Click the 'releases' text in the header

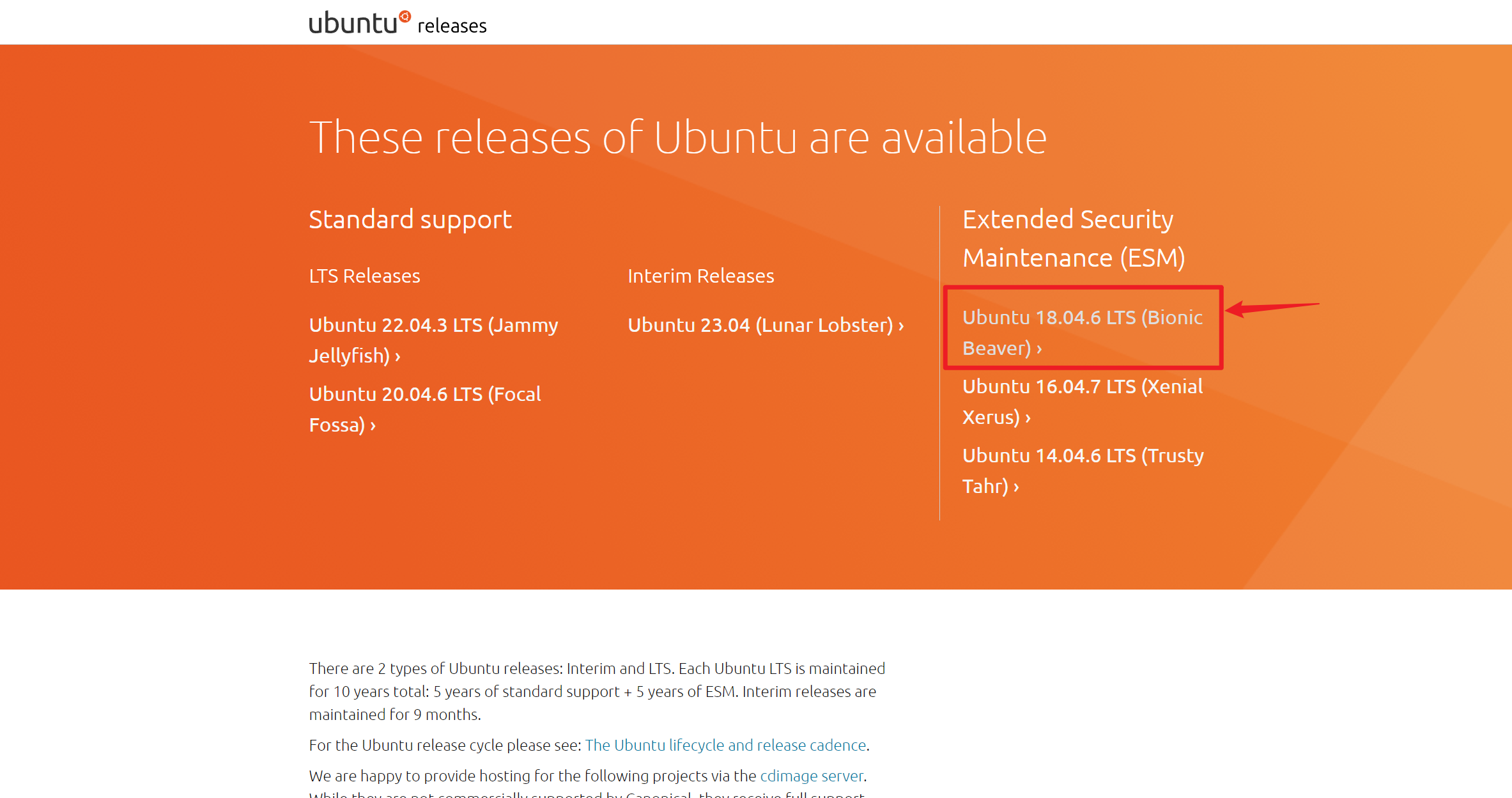451,26
